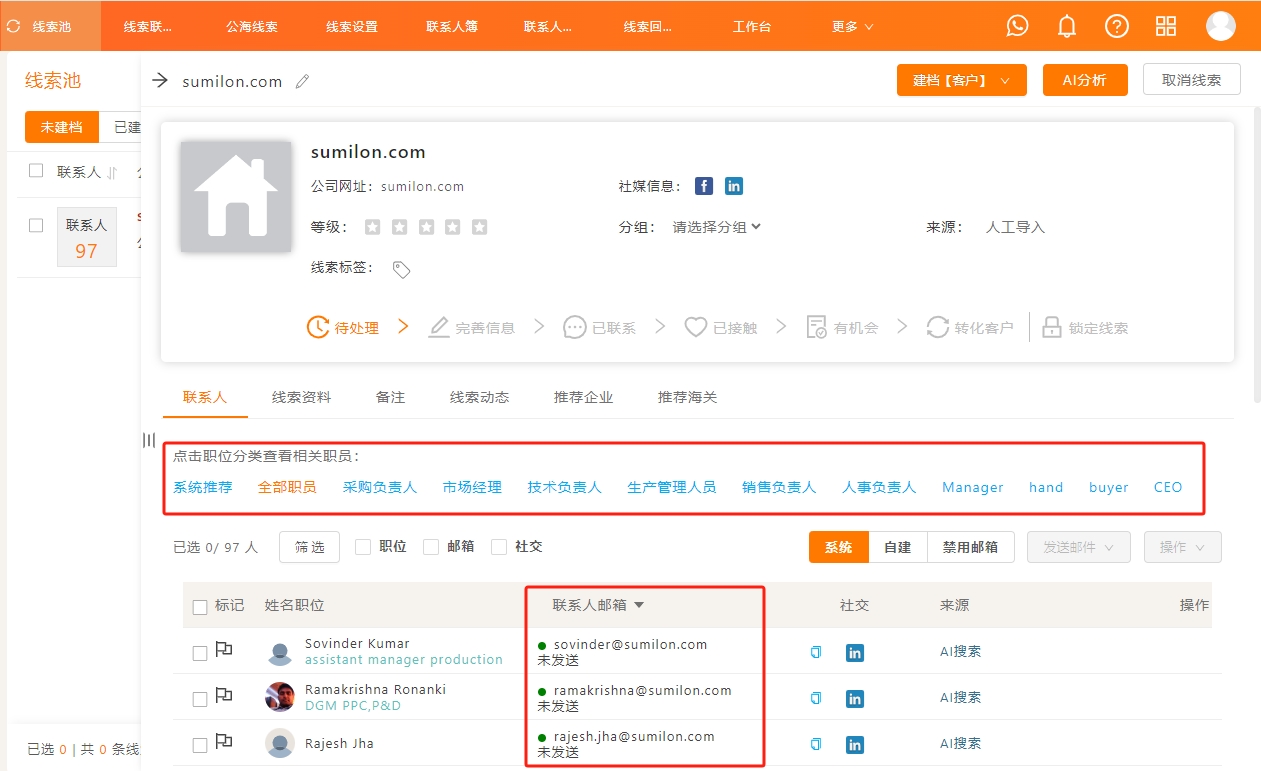Click the back arrow beside sumilon.com
This screenshot has width=1261, height=771.
point(160,81)
